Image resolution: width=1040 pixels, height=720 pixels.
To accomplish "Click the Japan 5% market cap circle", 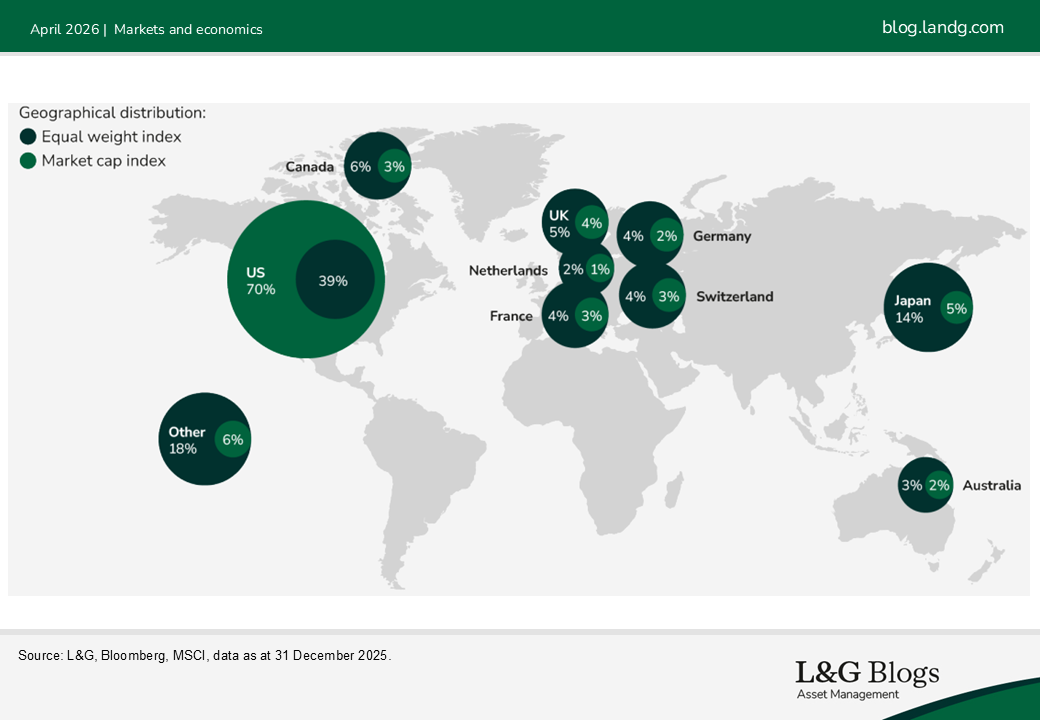I will point(956,309).
